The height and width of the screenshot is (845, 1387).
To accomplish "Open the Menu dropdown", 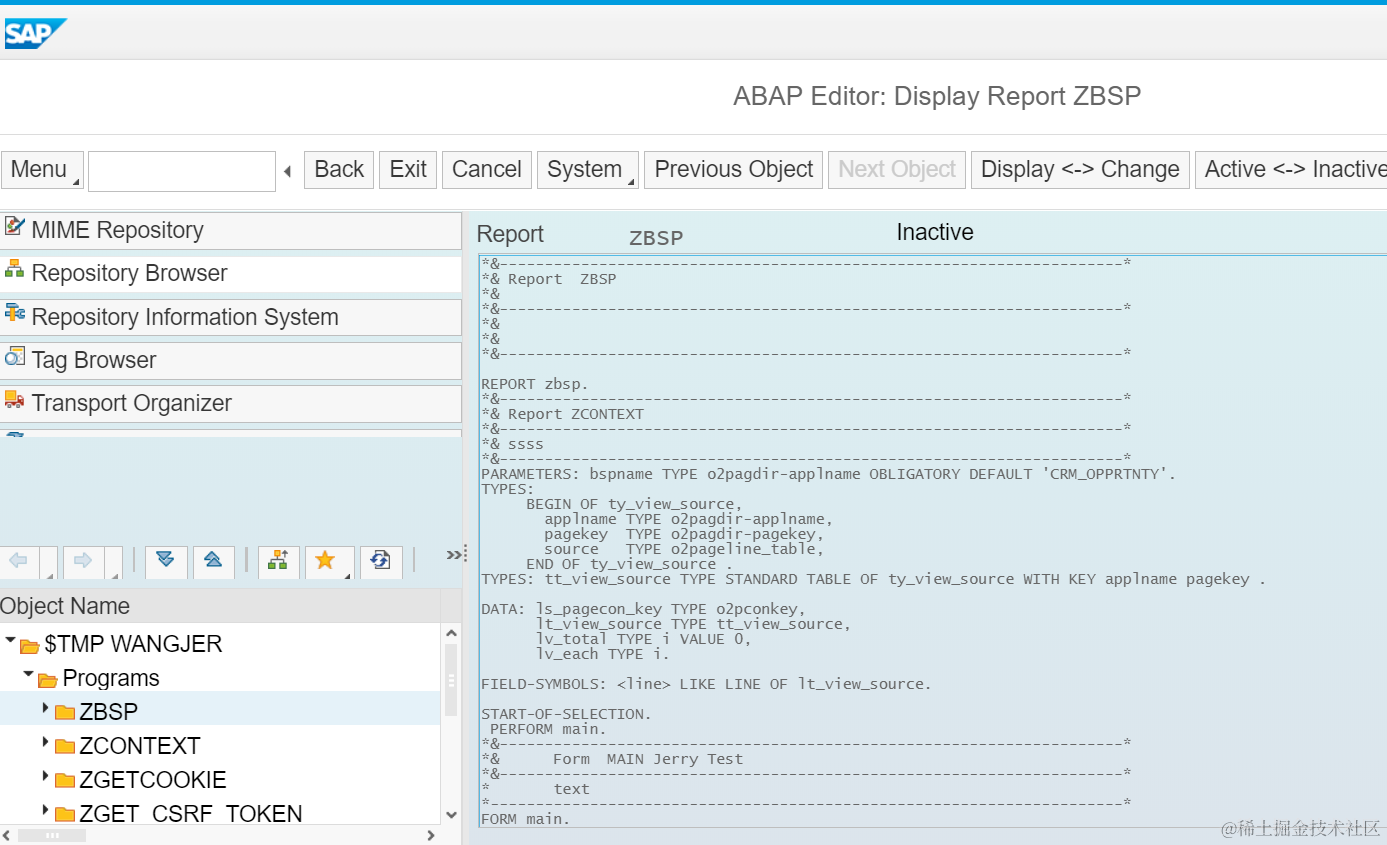I will click(42, 169).
